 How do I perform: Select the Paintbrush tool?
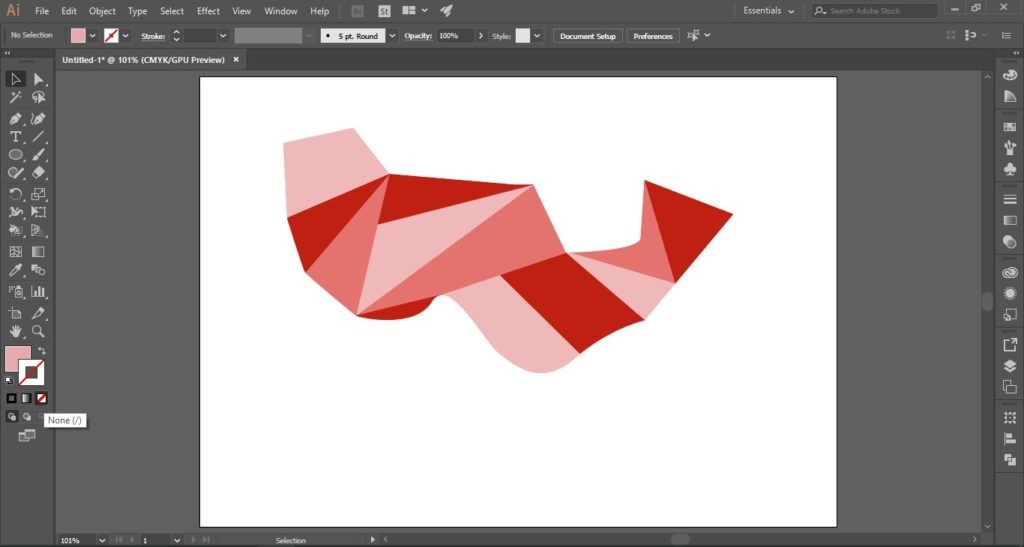39,155
